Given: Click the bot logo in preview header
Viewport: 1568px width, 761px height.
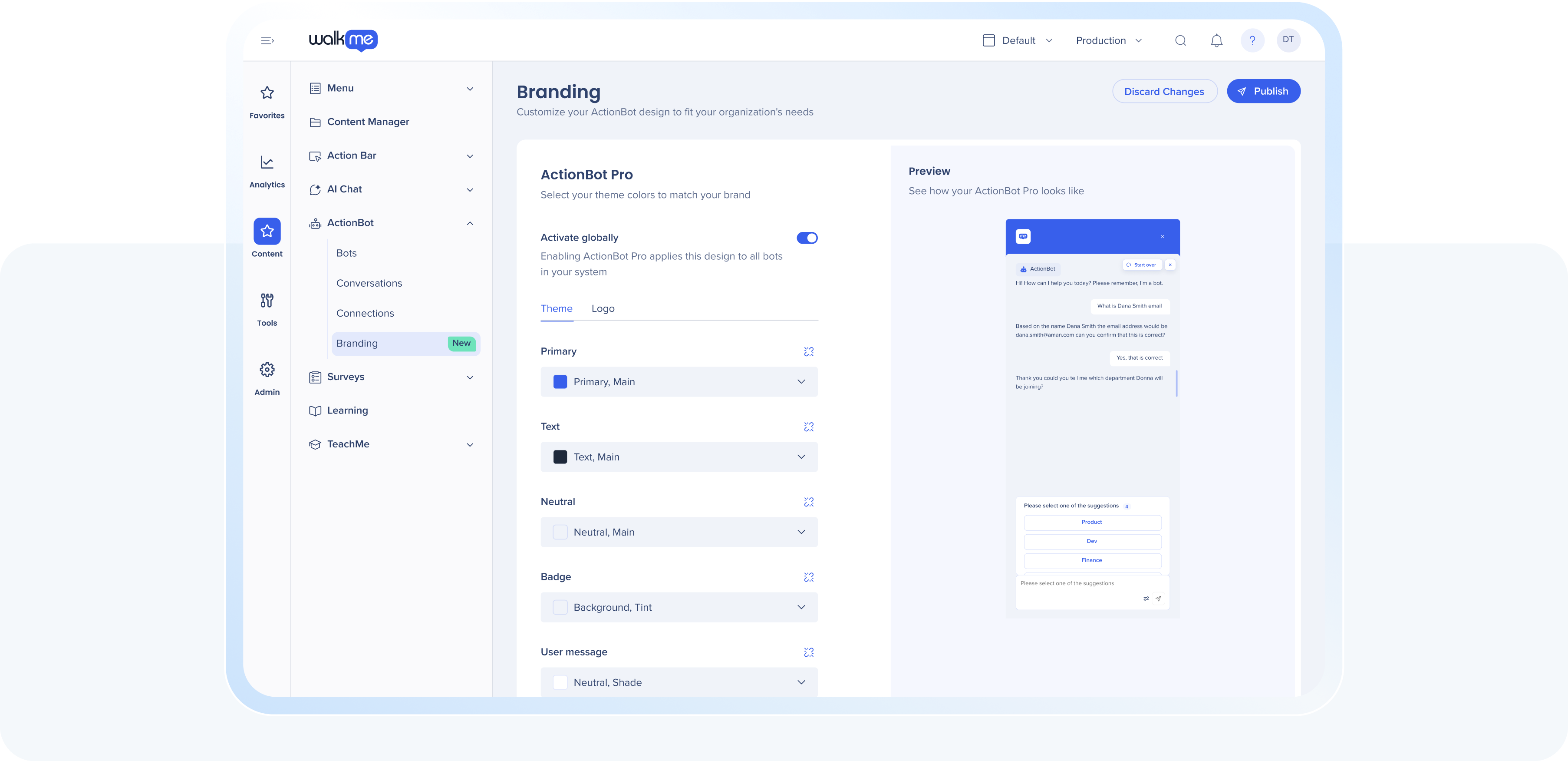Looking at the screenshot, I should coord(1023,236).
